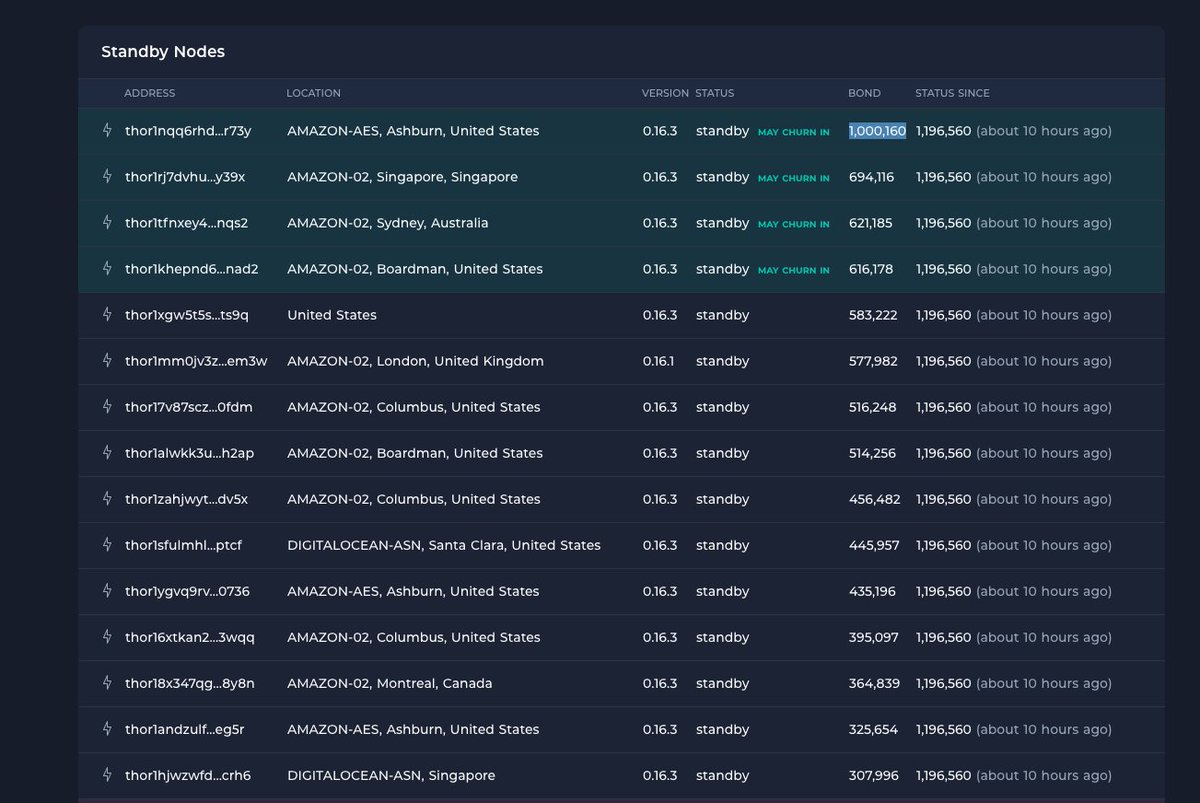1200x803 pixels.
Task: Click bond value 307,996
Action: (874, 775)
